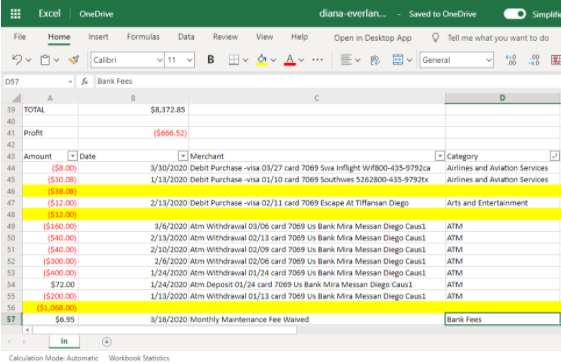Open Category column sort filter button
561x363 pixels.
(554, 156)
